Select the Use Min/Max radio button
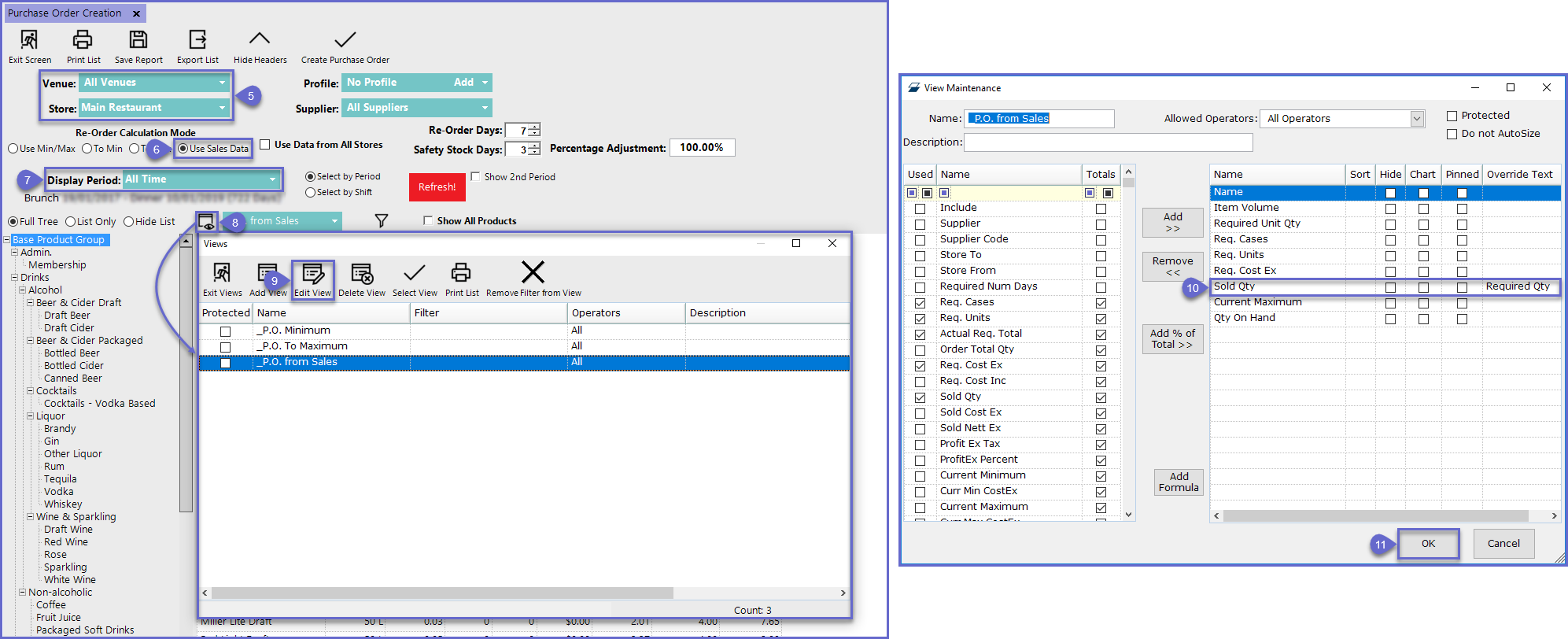 click(x=13, y=149)
